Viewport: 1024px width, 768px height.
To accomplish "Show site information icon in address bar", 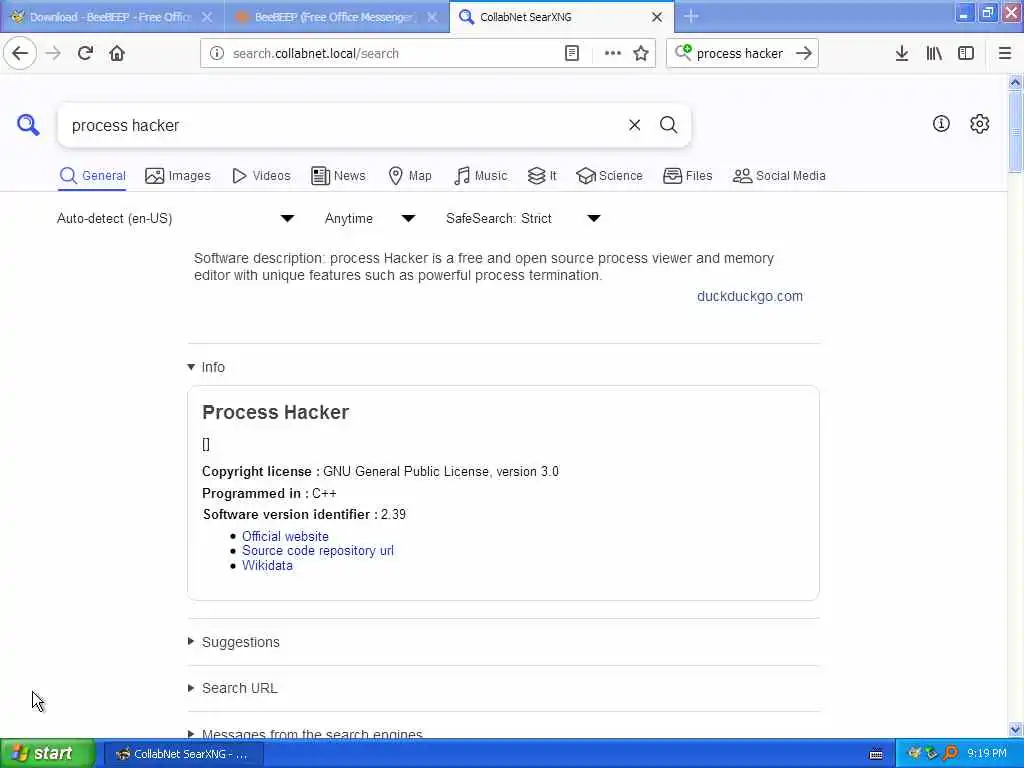I will click(x=217, y=54).
